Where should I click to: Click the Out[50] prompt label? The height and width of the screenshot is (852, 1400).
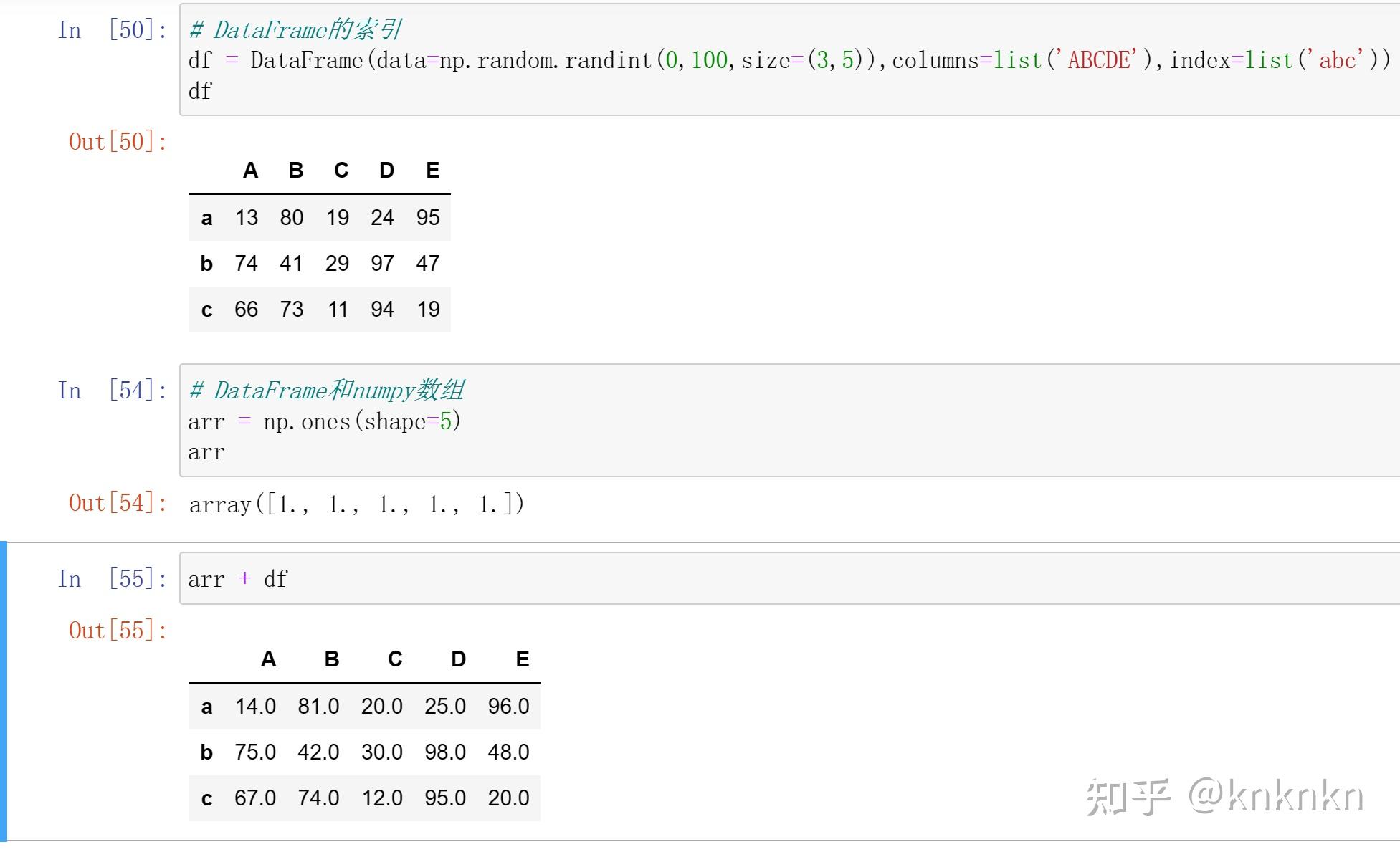point(117,142)
